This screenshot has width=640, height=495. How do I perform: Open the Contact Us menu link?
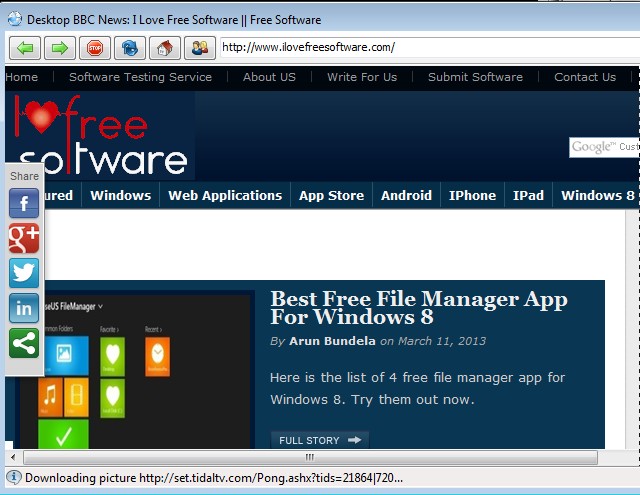[585, 77]
